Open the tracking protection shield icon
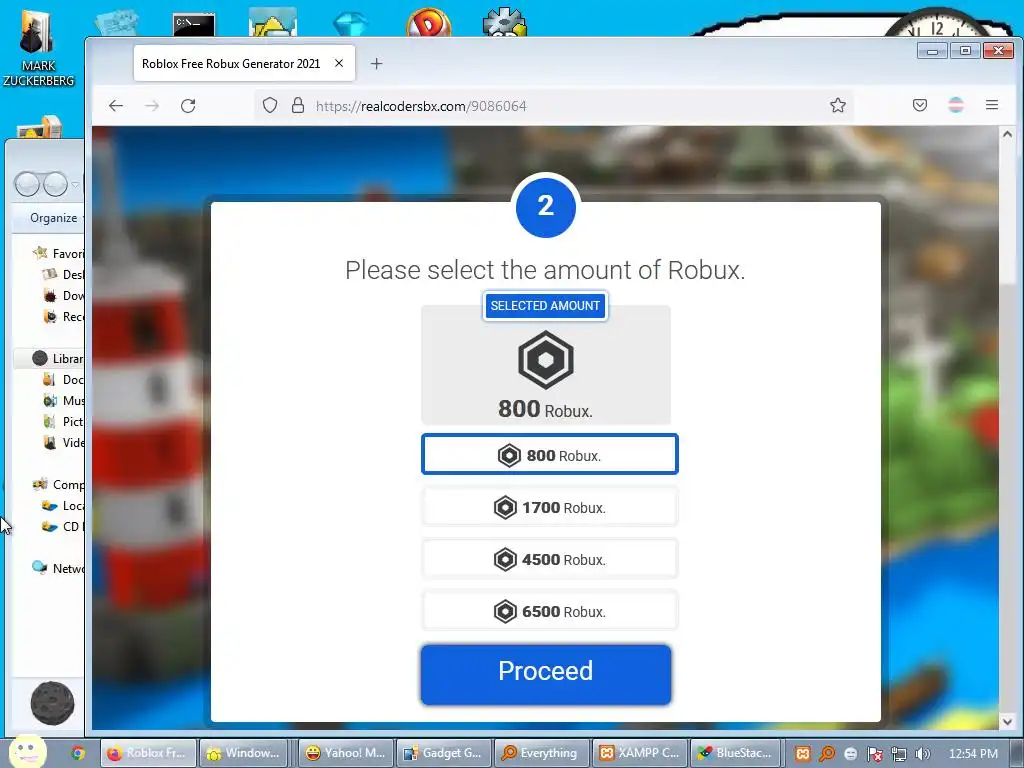This screenshot has height=768, width=1024. point(270,105)
